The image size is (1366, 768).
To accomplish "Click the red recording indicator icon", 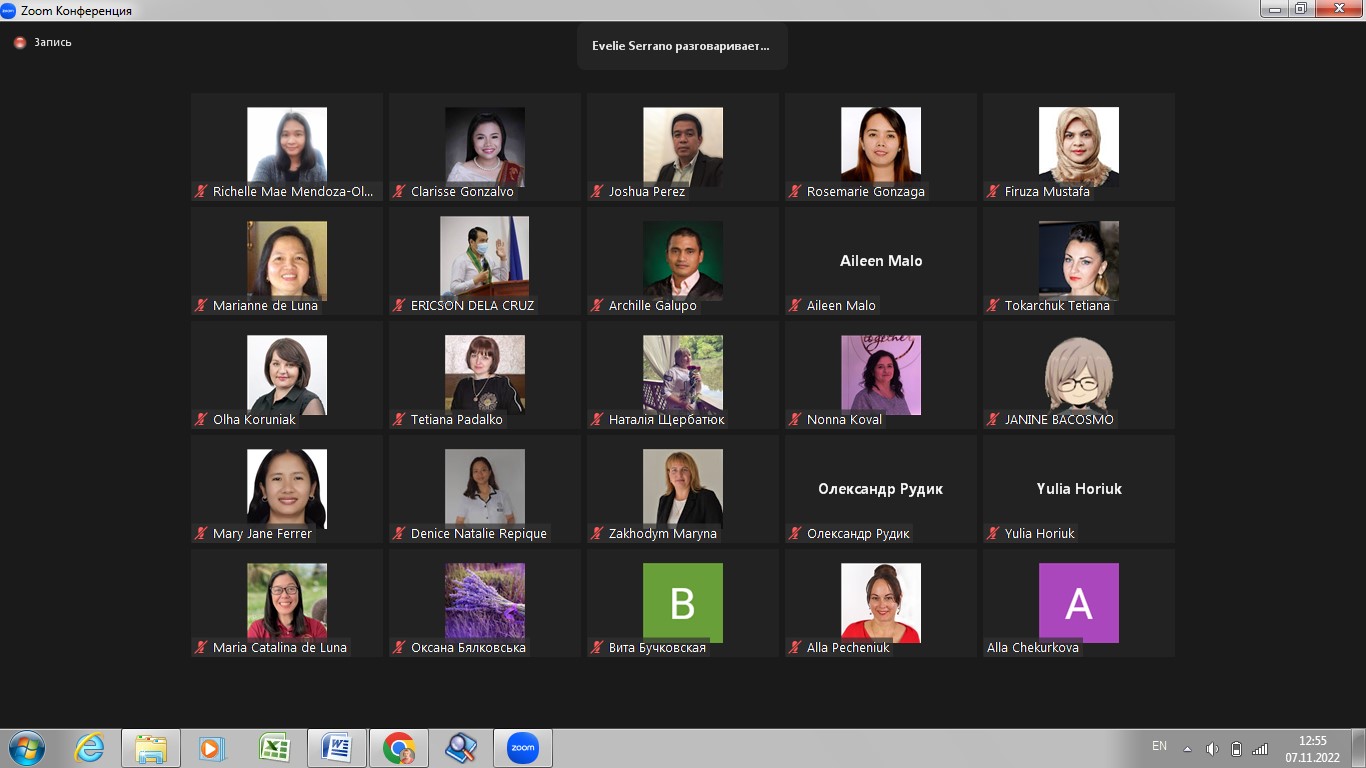I will pyautogui.click(x=19, y=43).
